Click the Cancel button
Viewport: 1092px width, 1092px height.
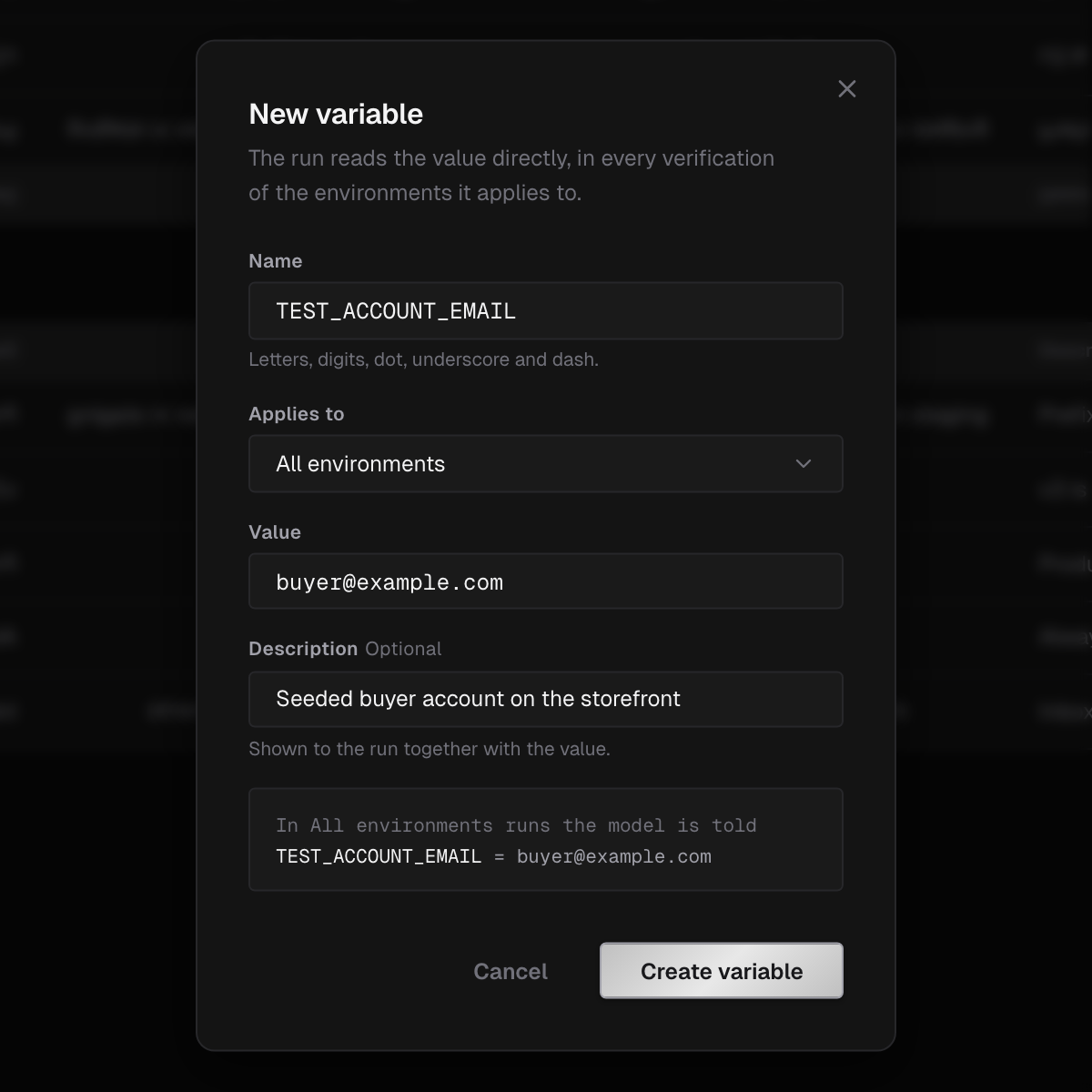click(x=511, y=971)
